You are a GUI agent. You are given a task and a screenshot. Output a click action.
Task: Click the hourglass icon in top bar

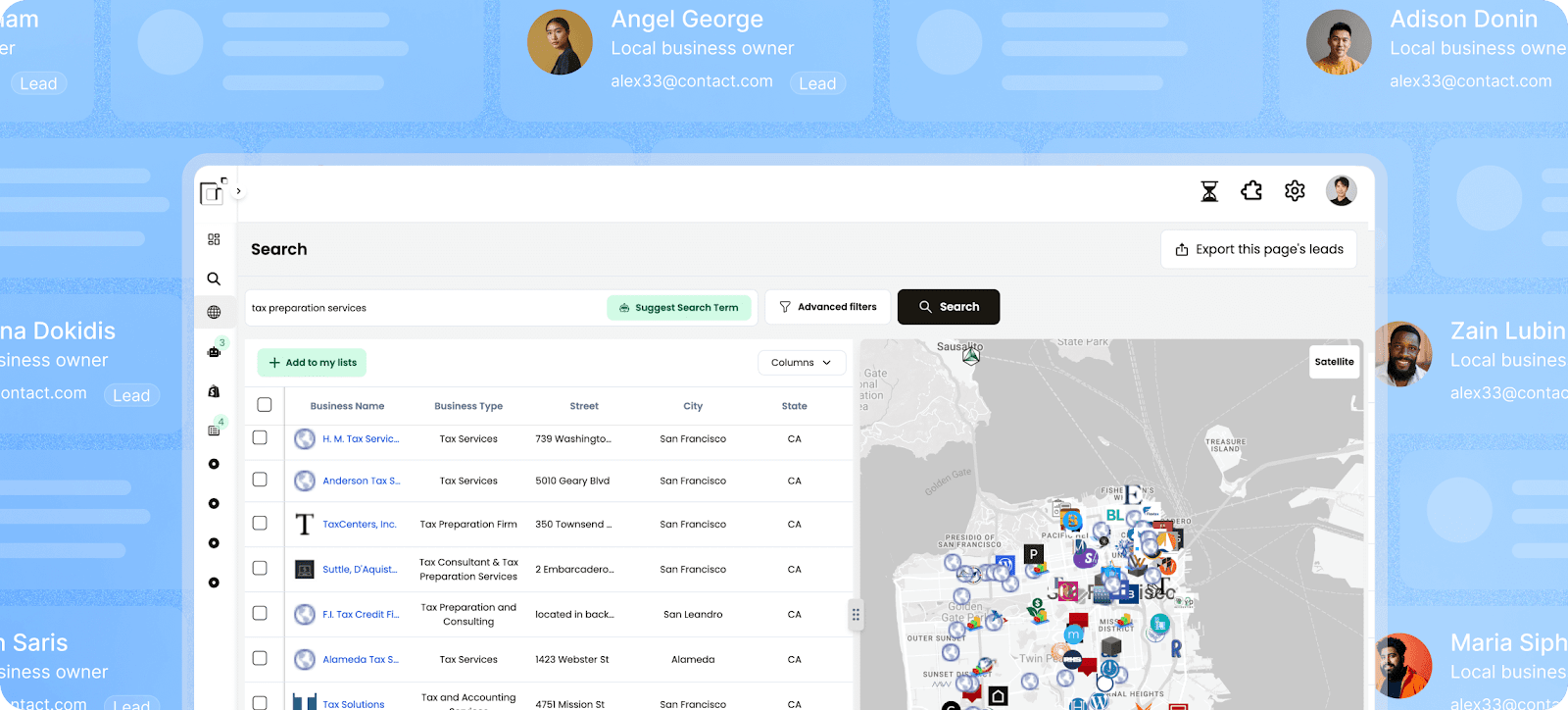pos(1210,191)
